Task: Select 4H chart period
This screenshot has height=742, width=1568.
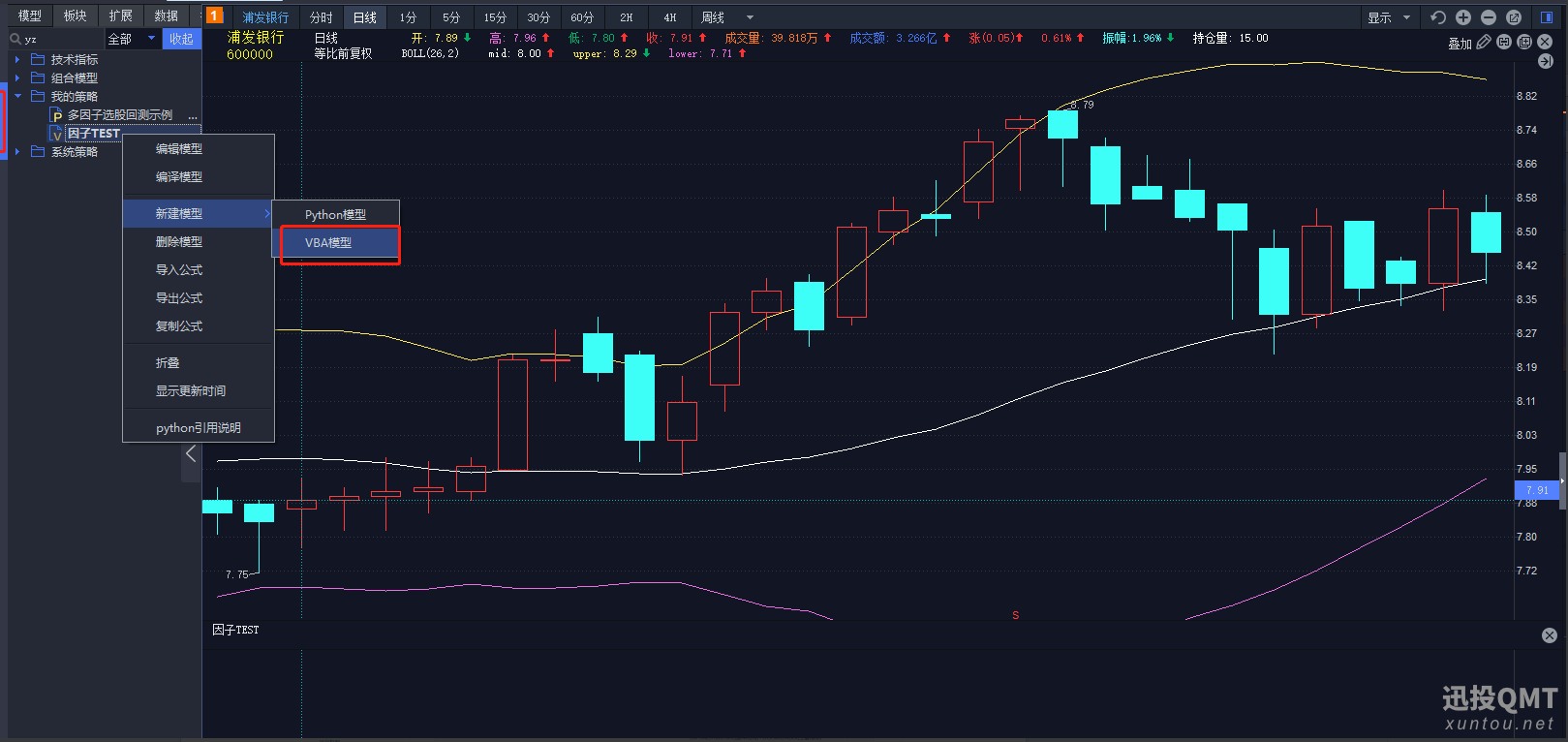Action: click(x=670, y=17)
